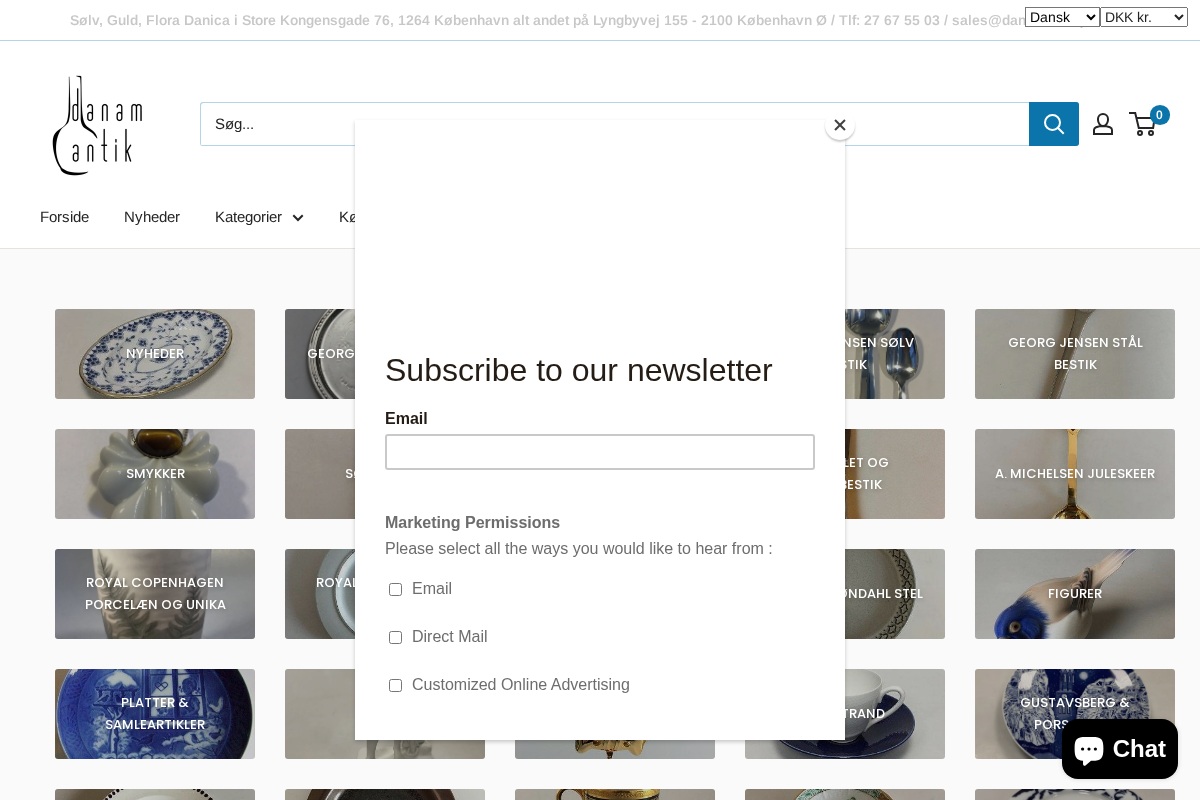
Task: Click the search magnifier icon
Action: point(1053,123)
